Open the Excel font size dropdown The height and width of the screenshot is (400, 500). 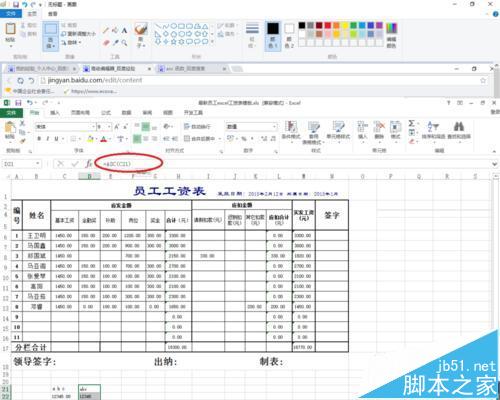click(109, 127)
